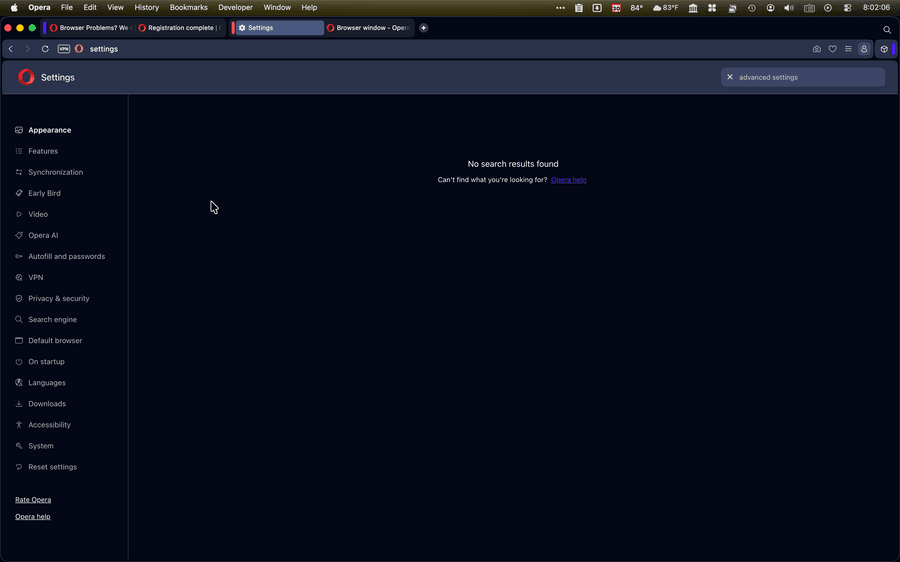
Task: Go forward with the forward arrow button
Action: click(27, 49)
